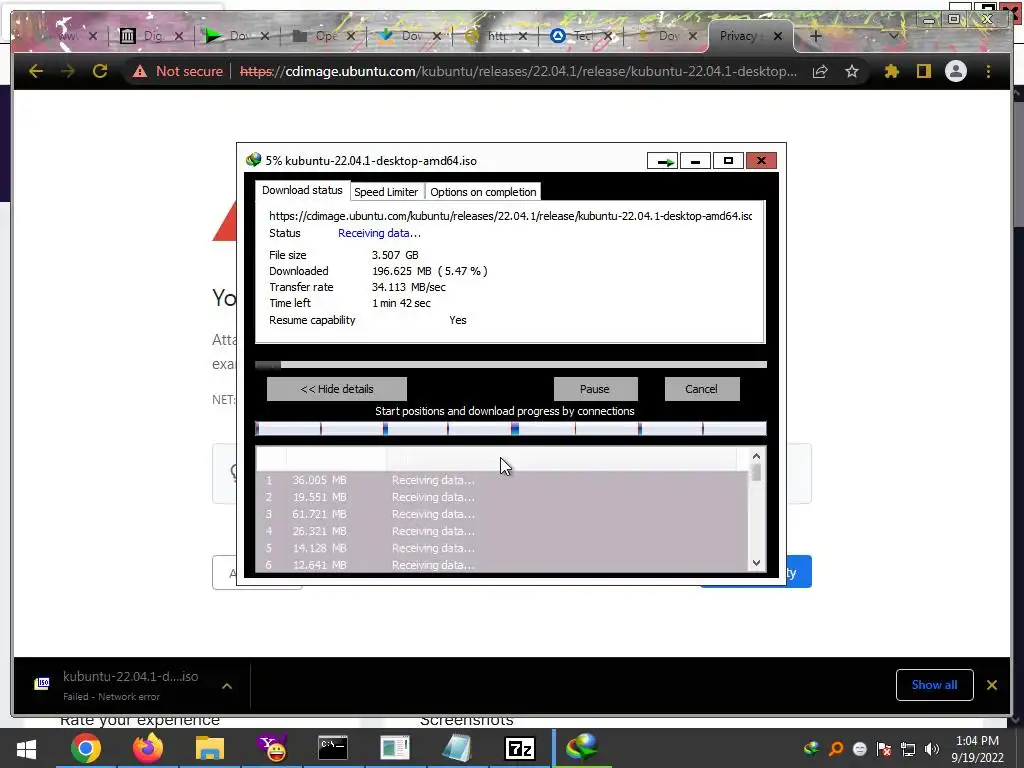This screenshot has height=768, width=1024.
Task: Open Internet Download Manager taskbar icon
Action: 582,748
